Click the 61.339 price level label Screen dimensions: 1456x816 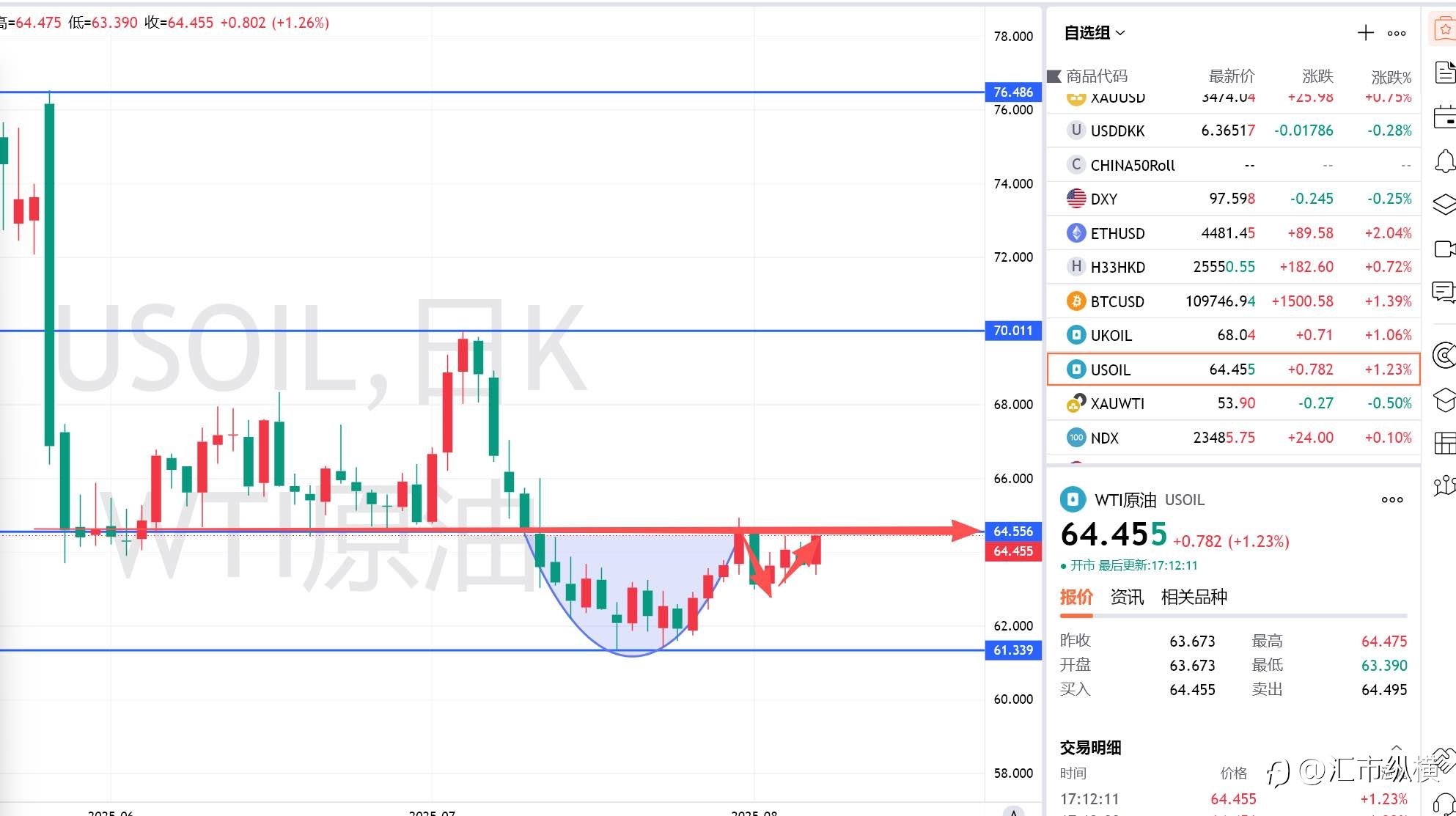coord(1013,650)
